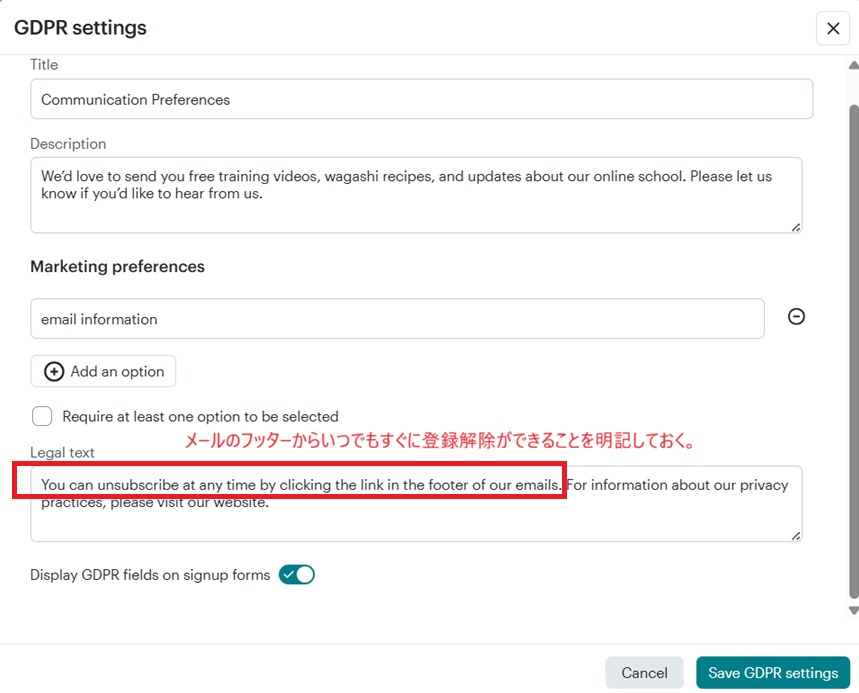The height and width of the screenshot is (693, 859).
Task: Close the GDPR settings dialog
Action: pyautogui.click(x=833, y=29)
